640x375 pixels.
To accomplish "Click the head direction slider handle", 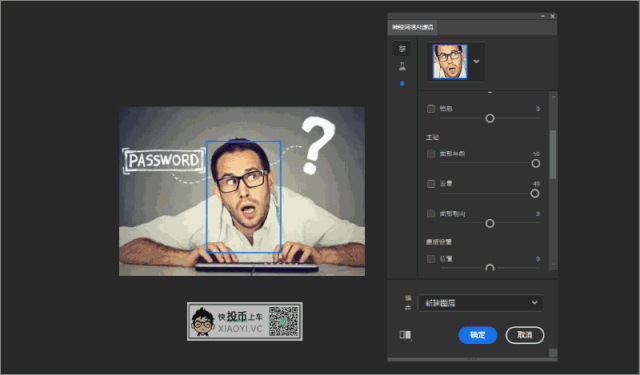I will pyautogui.click(x=490, y=223).
